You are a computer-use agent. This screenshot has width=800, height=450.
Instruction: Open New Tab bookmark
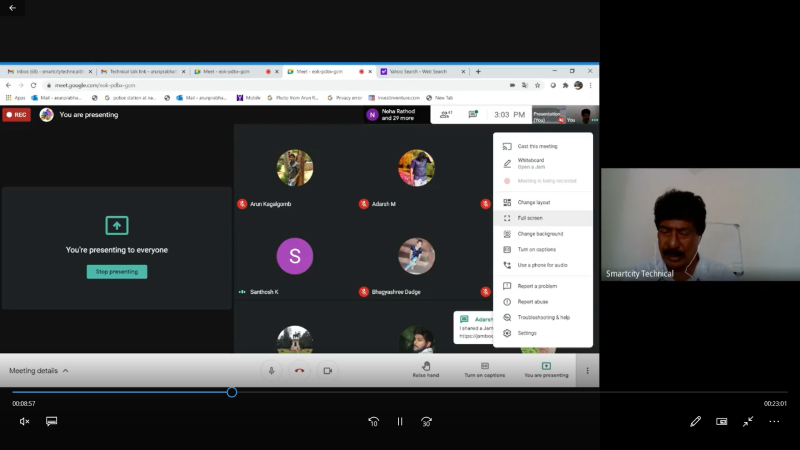[439, 97]
